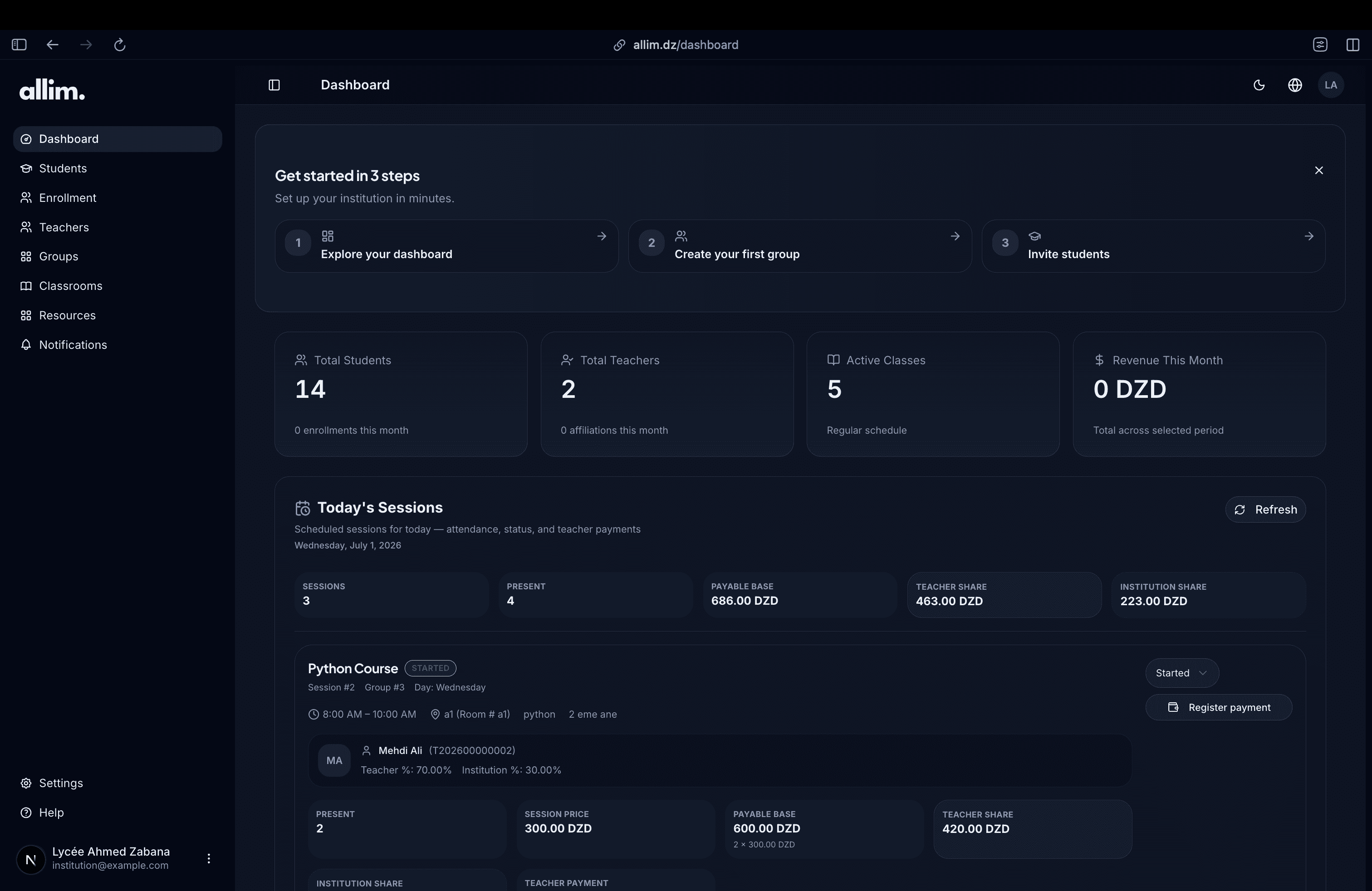Open the Explore your dashboard step

(x=446, y=246)
